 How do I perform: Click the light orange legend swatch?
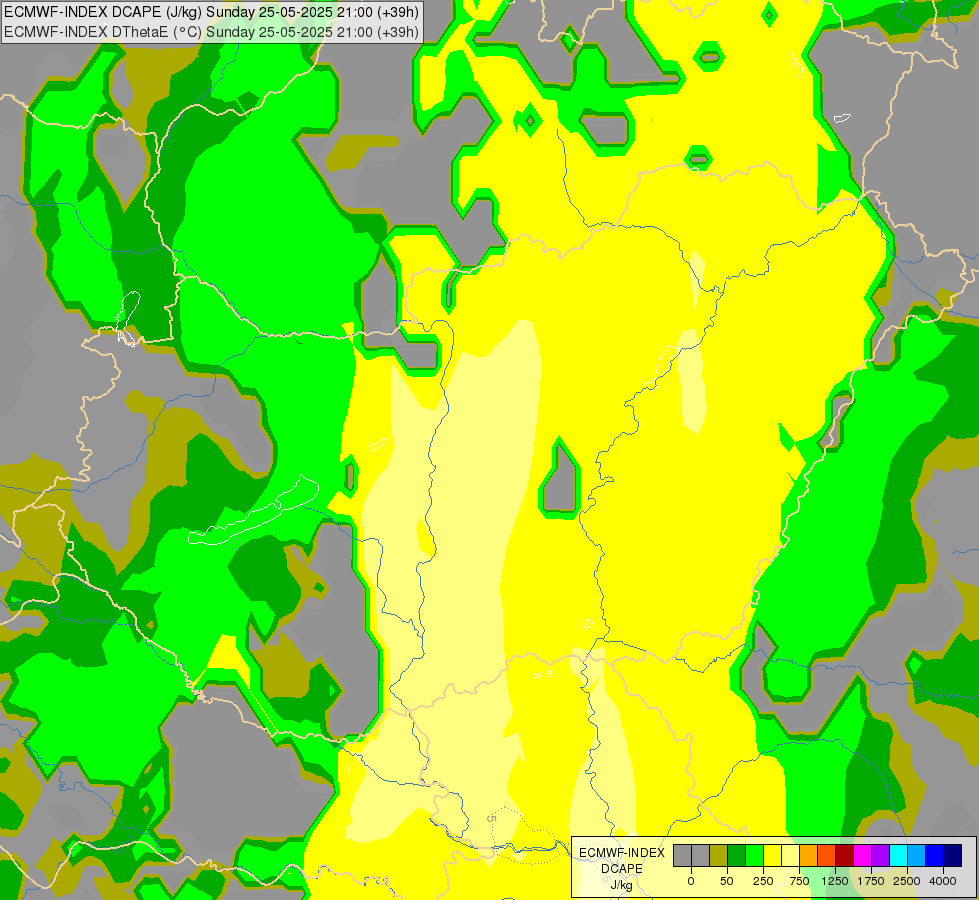click(x=809, y=855)
